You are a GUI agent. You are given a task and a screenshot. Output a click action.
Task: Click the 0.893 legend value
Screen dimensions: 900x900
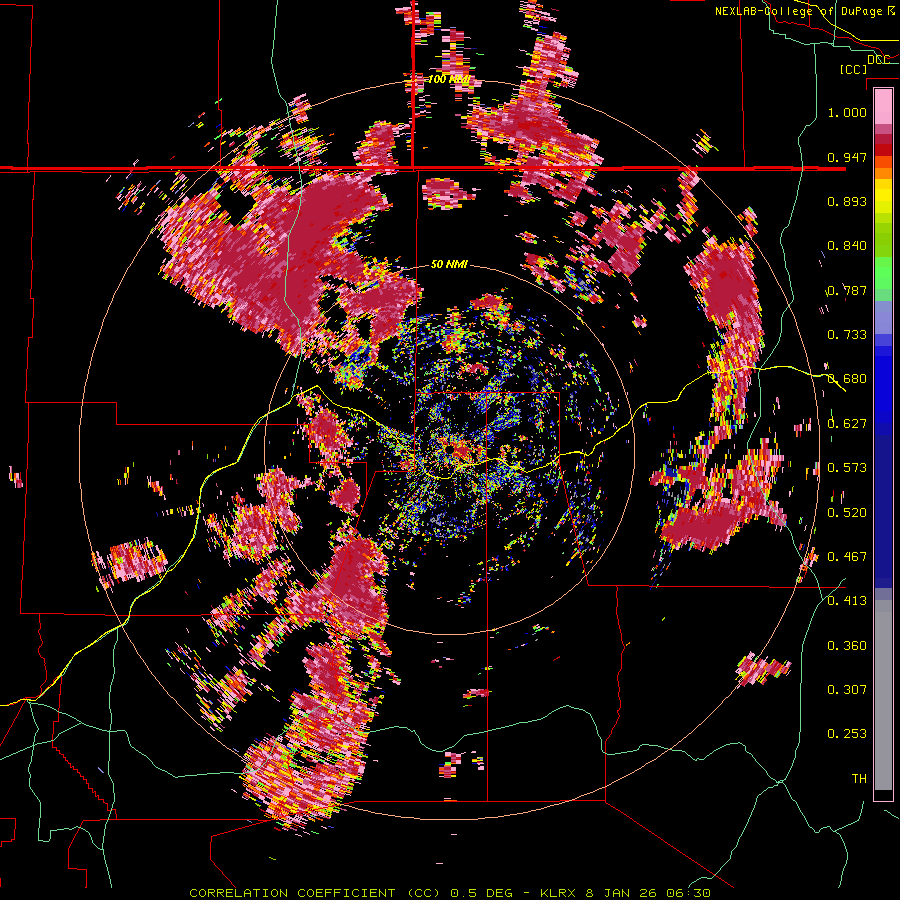(847, 201)
